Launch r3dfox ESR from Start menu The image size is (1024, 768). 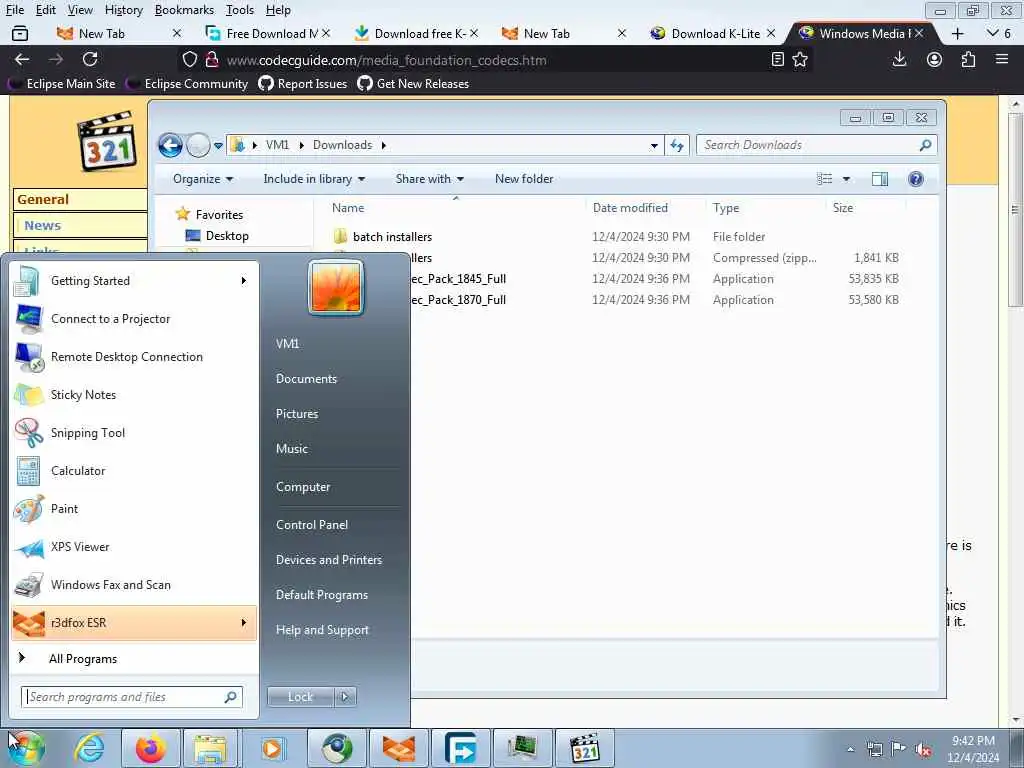134,622
